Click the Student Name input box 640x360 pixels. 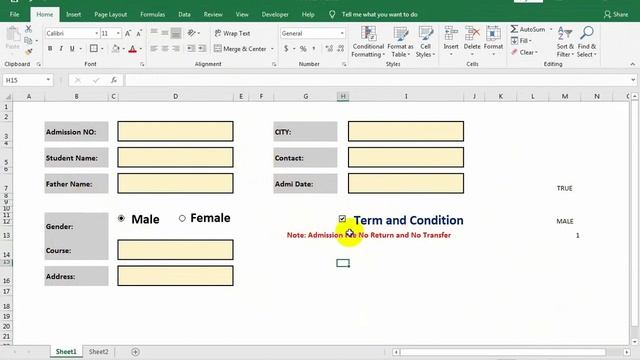tap(176, 158)
